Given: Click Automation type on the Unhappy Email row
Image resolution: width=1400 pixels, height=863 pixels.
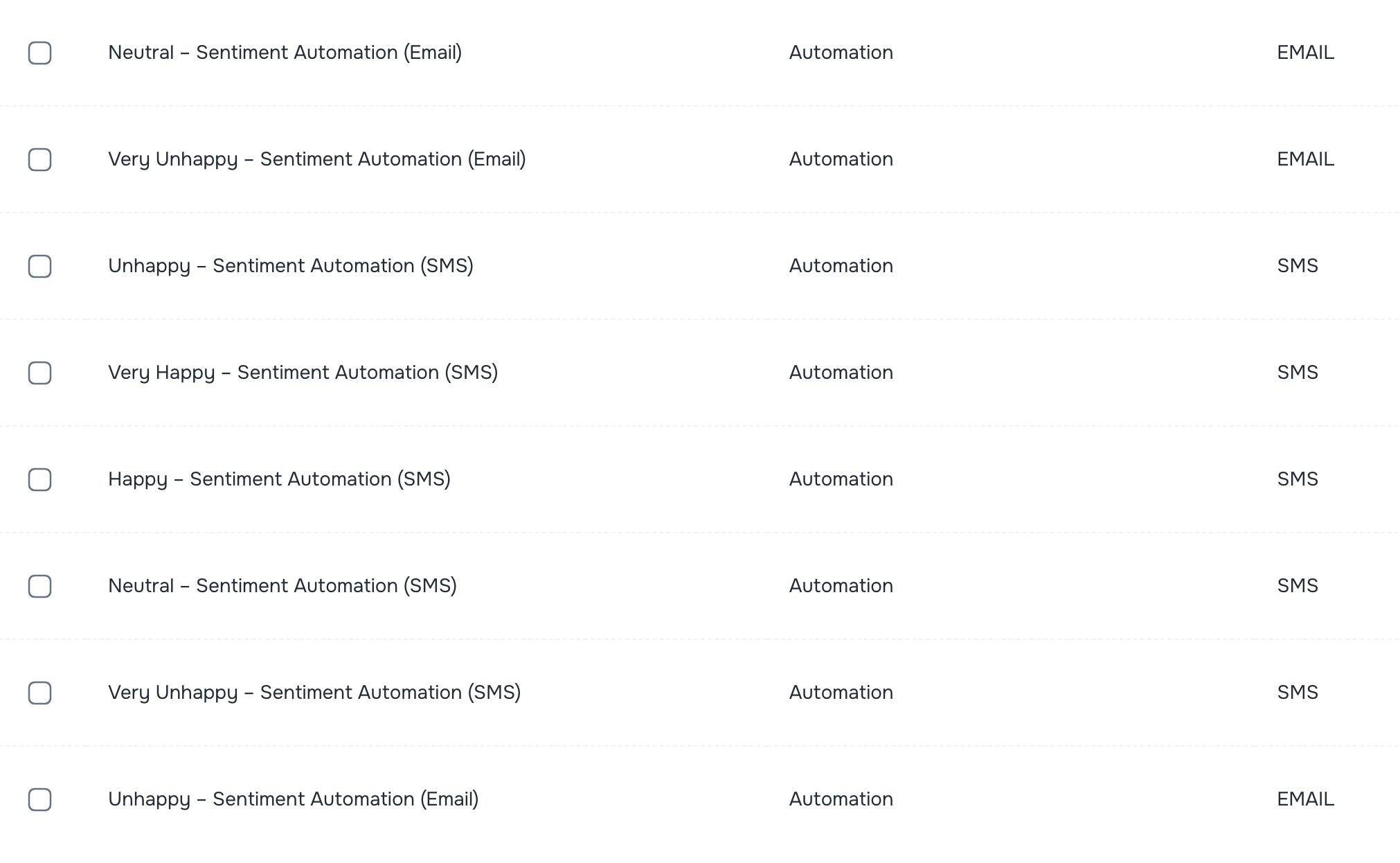Looking at the screenshot, I should click(x=841, y=799).
